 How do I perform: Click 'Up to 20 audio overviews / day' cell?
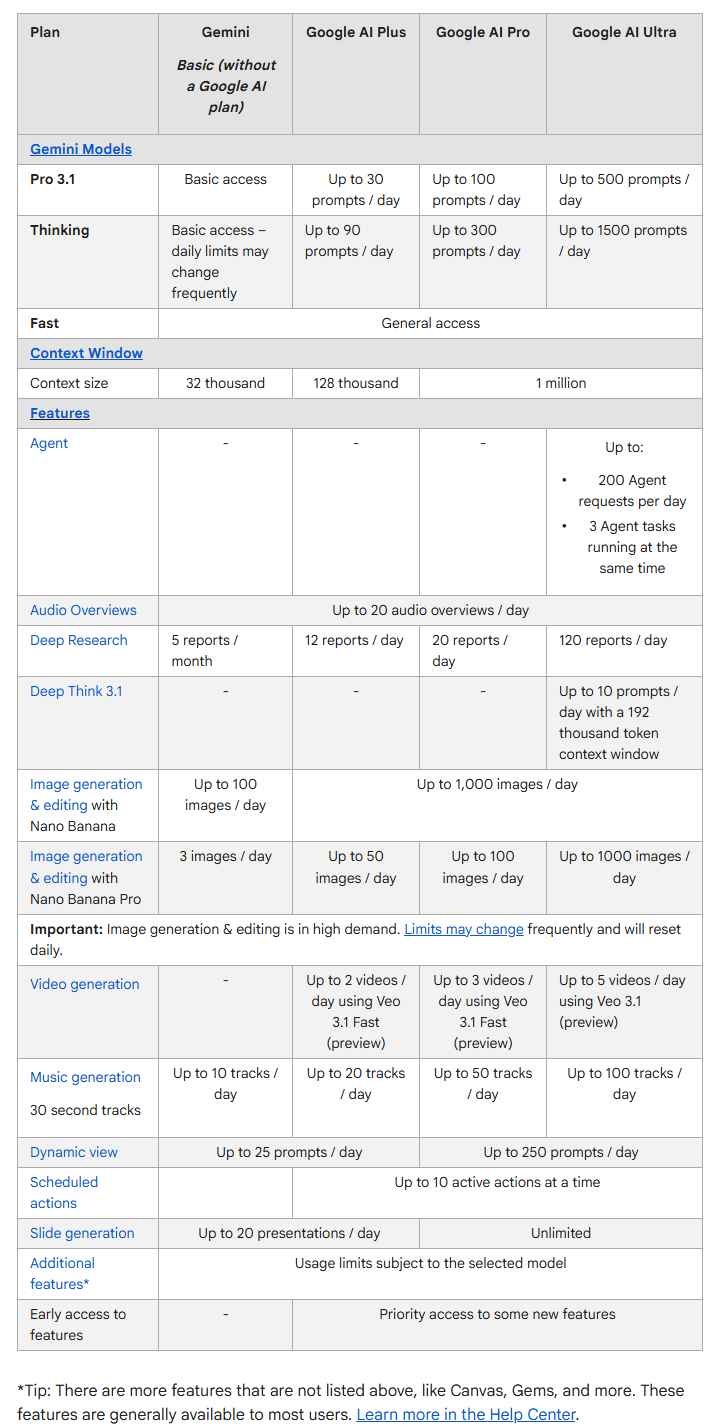click(x=431, y=610)
